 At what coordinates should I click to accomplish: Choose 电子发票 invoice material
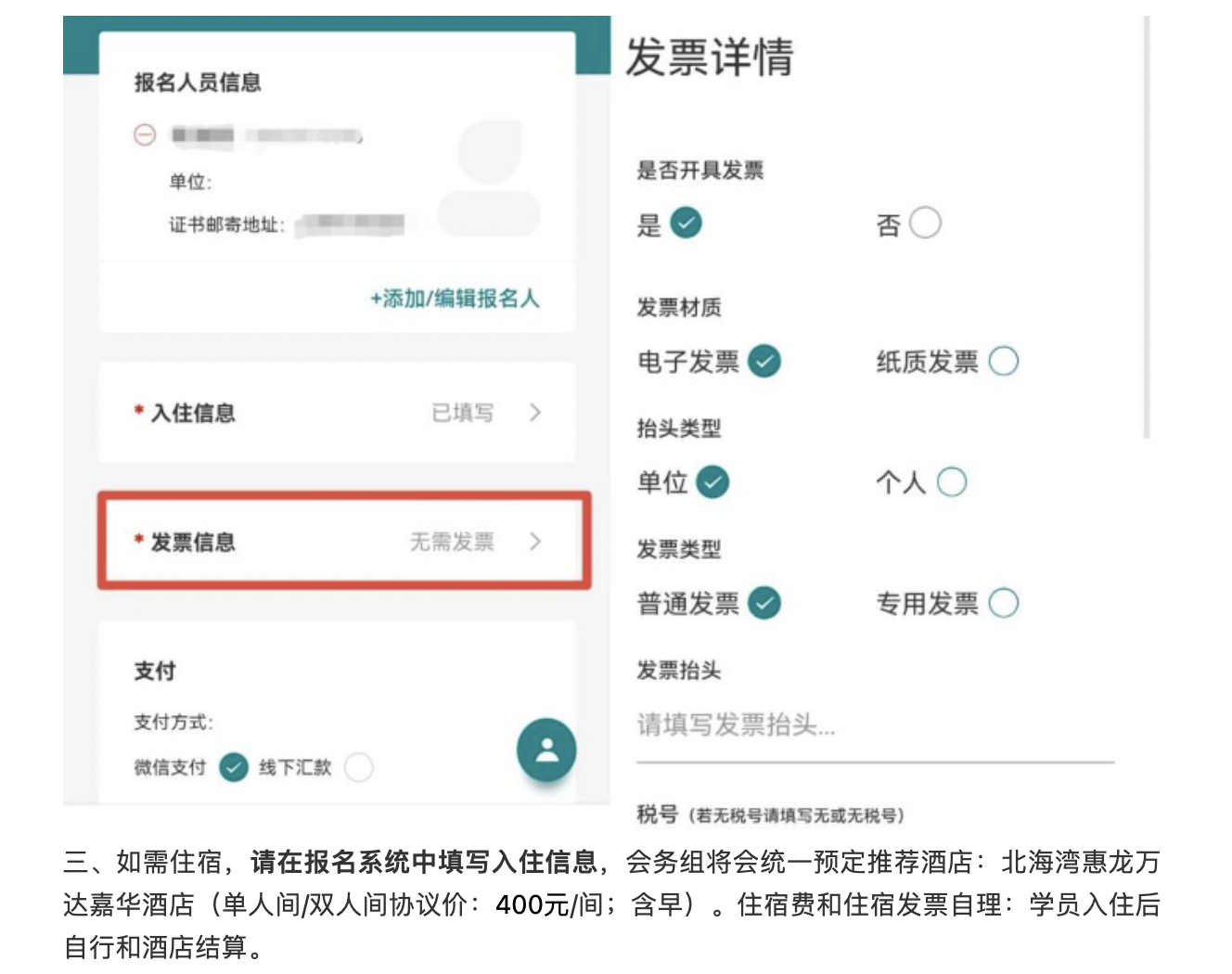click(764, 361)
